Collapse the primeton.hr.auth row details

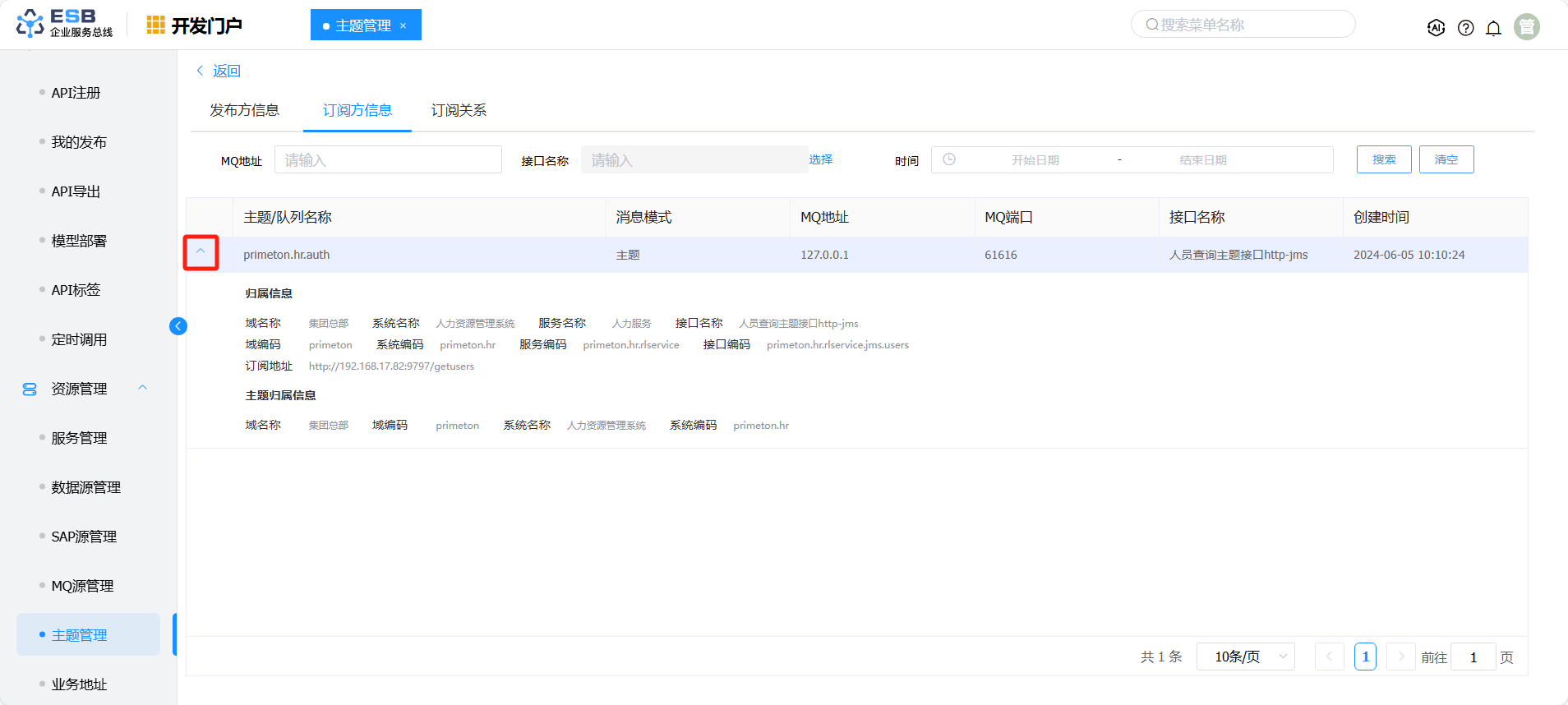pos(201,252)
